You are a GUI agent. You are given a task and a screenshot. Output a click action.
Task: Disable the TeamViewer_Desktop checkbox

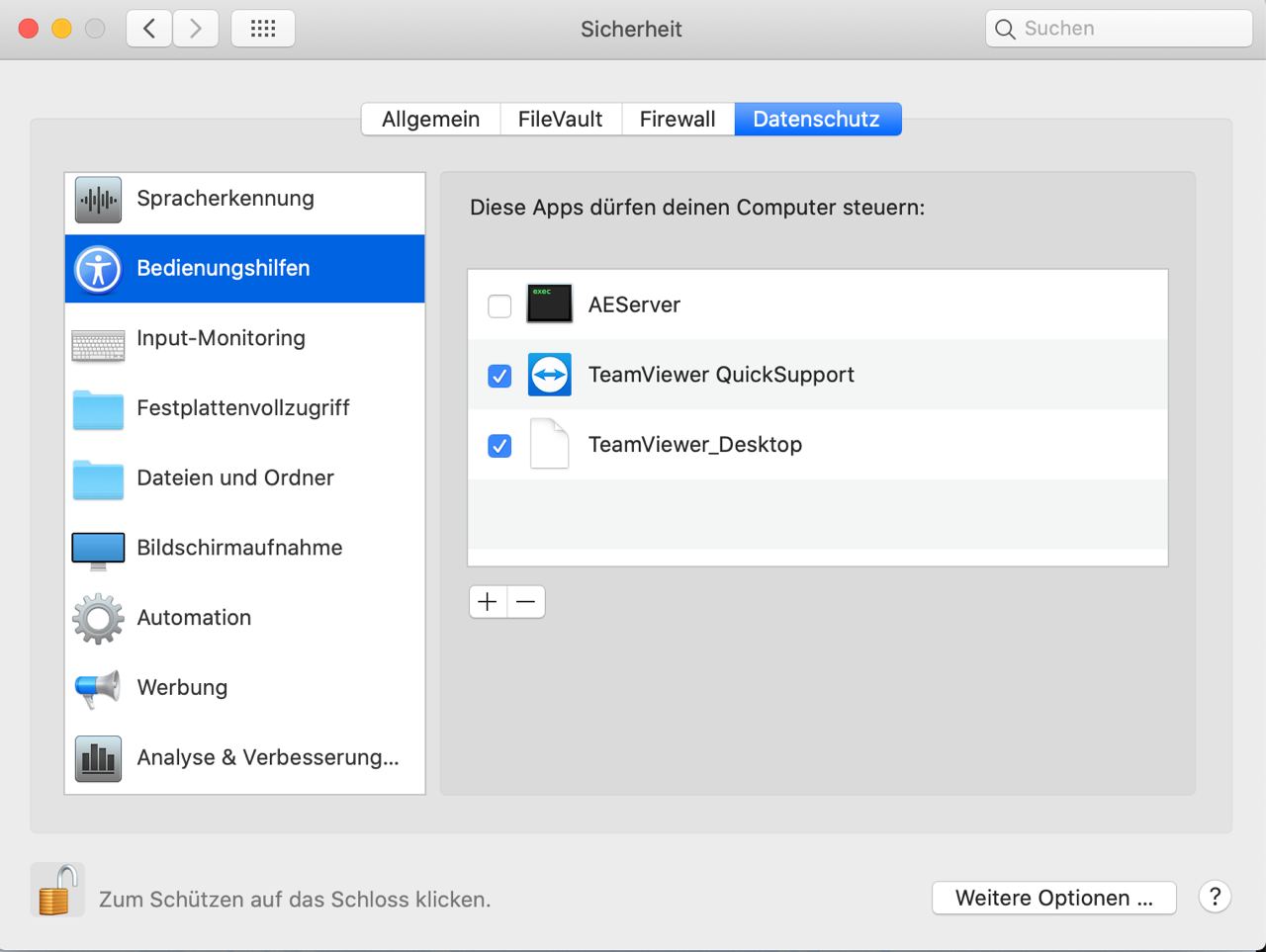coord(499,446)
